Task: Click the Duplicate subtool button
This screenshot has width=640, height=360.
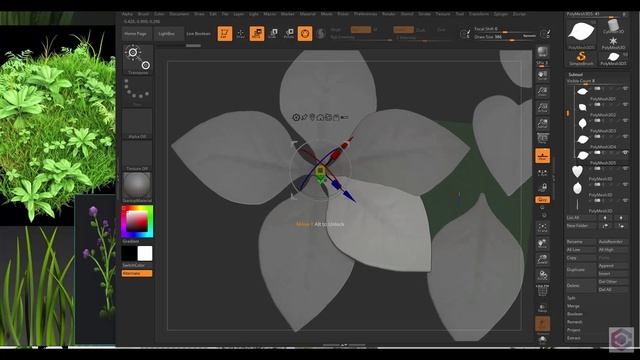Action: pyautogui.click(x=581, y=270)
